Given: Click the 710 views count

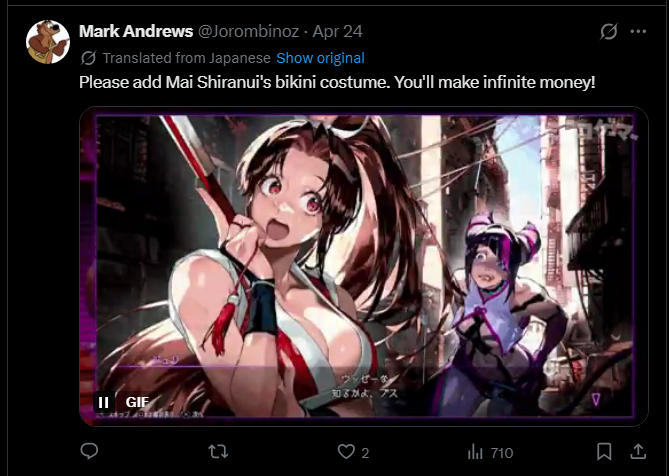Looking at the screenshot, I should (502, 453).
